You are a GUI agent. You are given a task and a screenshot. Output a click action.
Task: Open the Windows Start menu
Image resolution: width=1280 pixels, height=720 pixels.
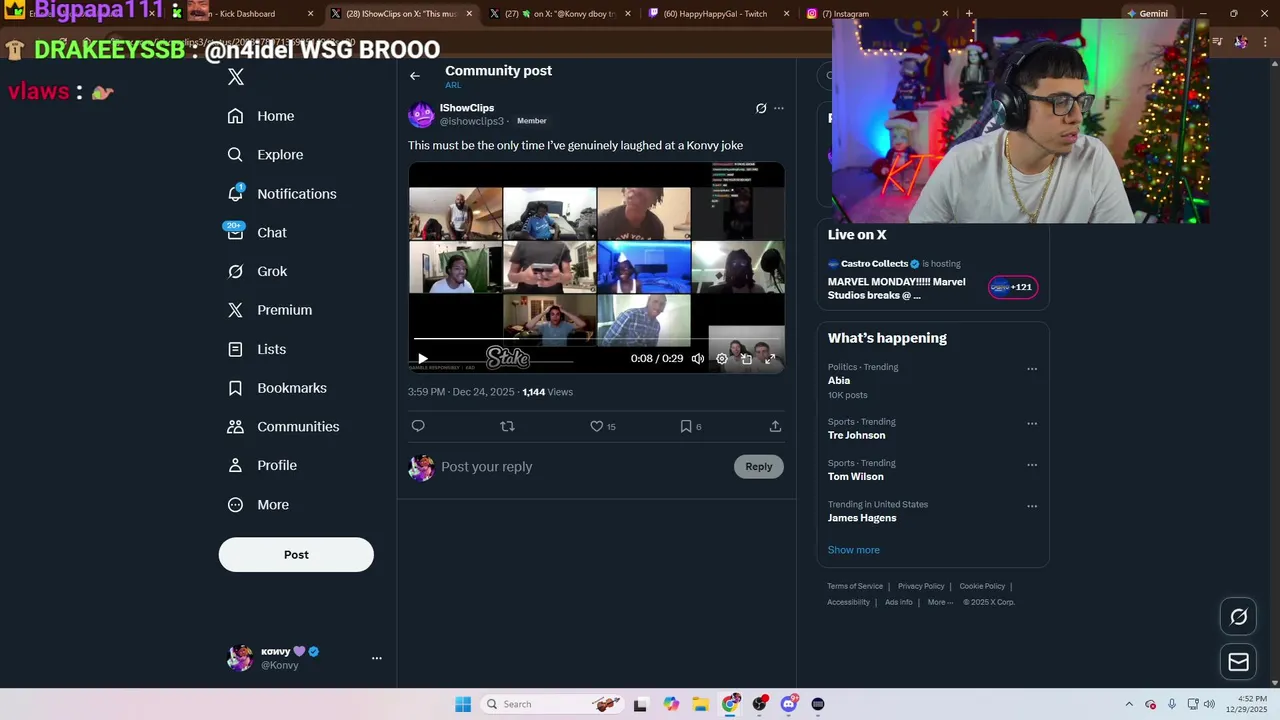click(x=463, y=704)
